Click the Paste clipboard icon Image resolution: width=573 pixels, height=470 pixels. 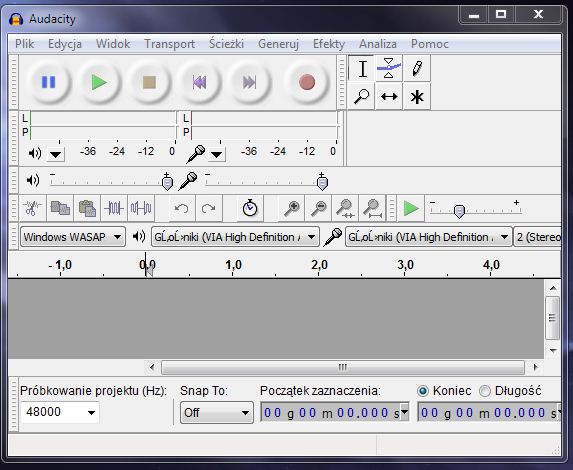point(87,208)
